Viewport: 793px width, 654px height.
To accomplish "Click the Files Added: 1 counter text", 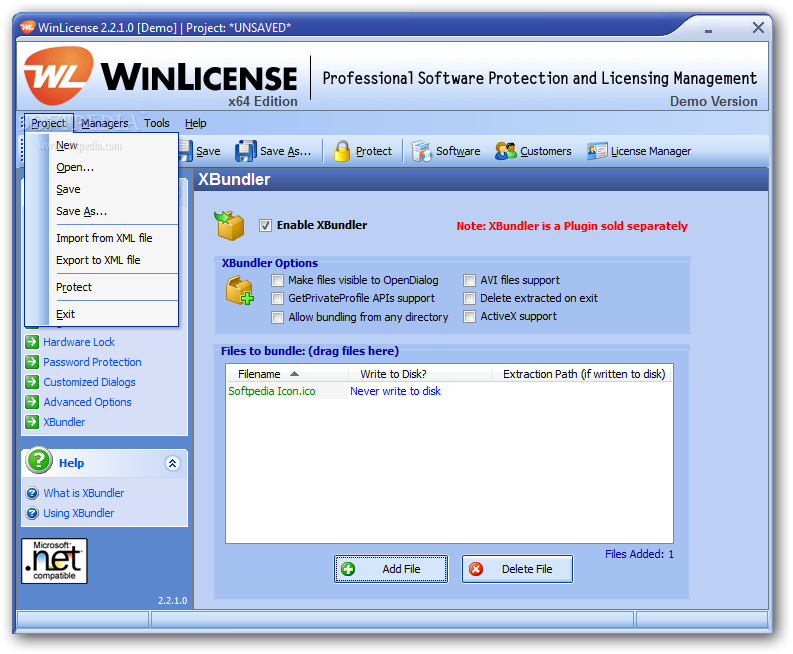I will tap(639, 554).
